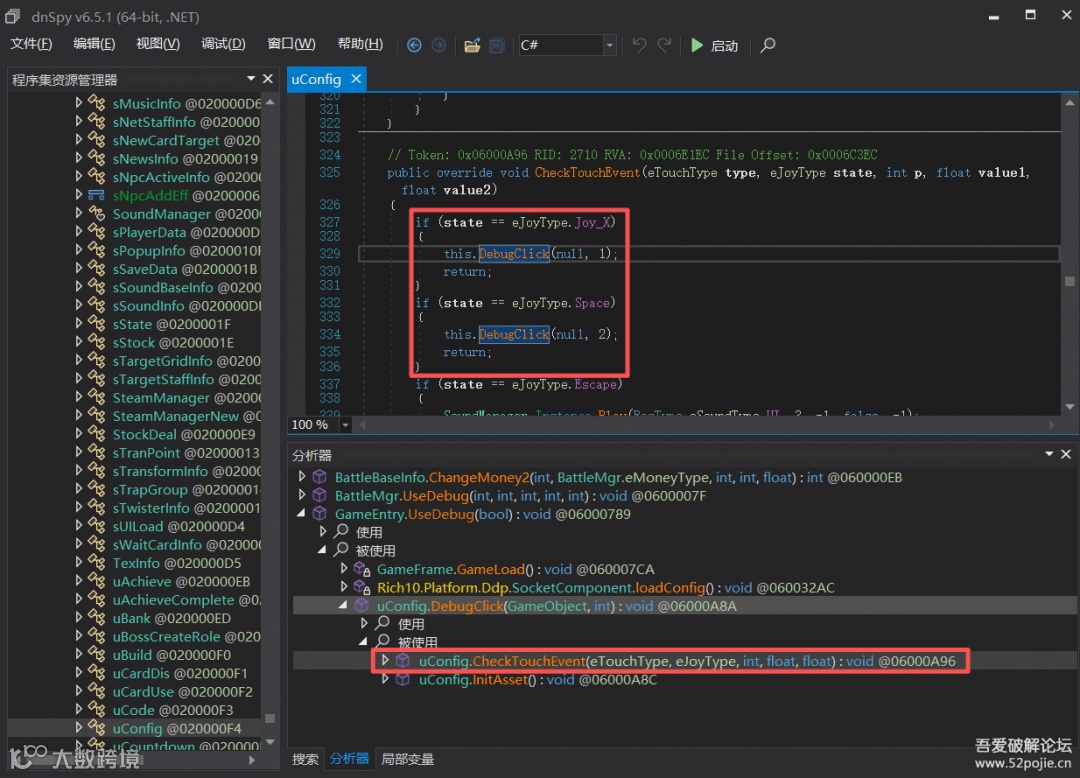1080x778 pixels.
Task: Click the redo arrow icon
Action: pos(665,45)
